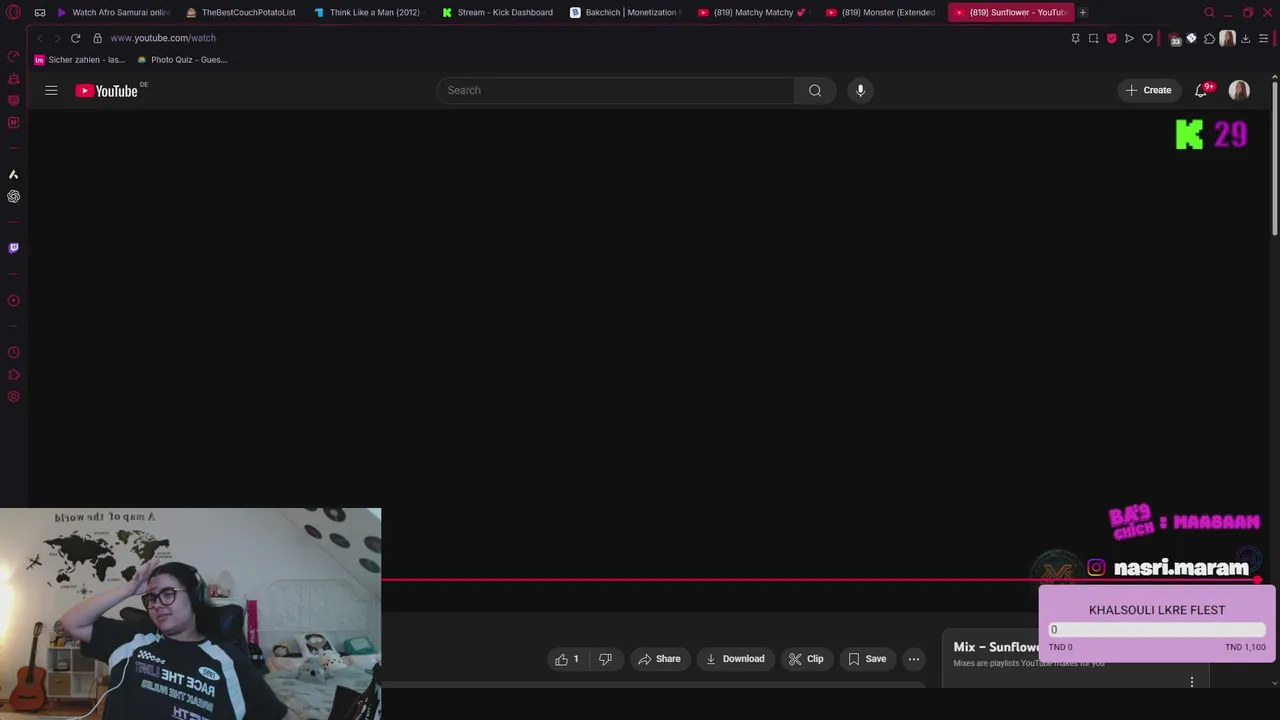Like the video thumbs up button

click(567, 659)
